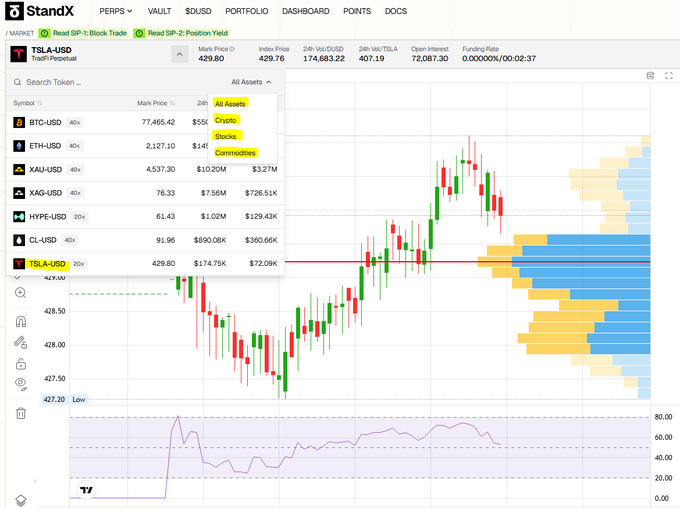This screenshot has height=509, width=680.
Task: Open the PERPS dropdown menu
Action: coord(116,11)
